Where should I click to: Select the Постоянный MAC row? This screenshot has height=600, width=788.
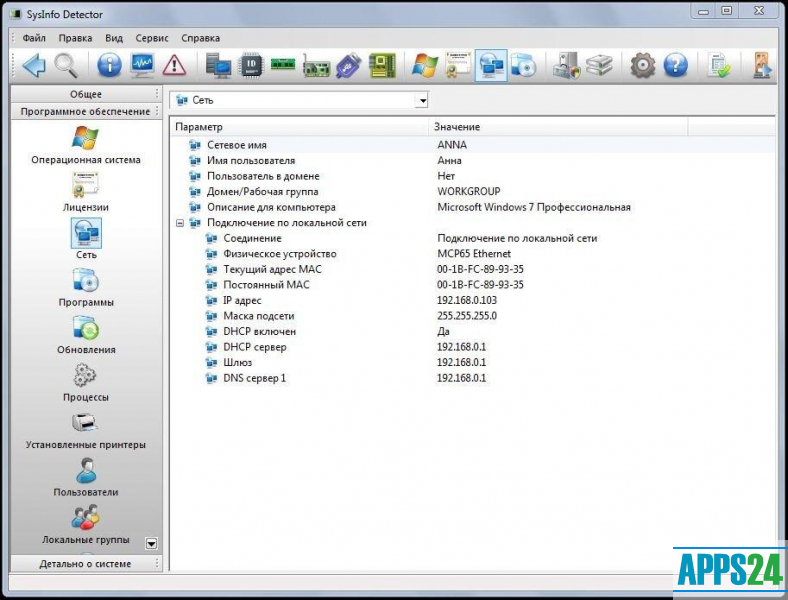pos(472,285)
